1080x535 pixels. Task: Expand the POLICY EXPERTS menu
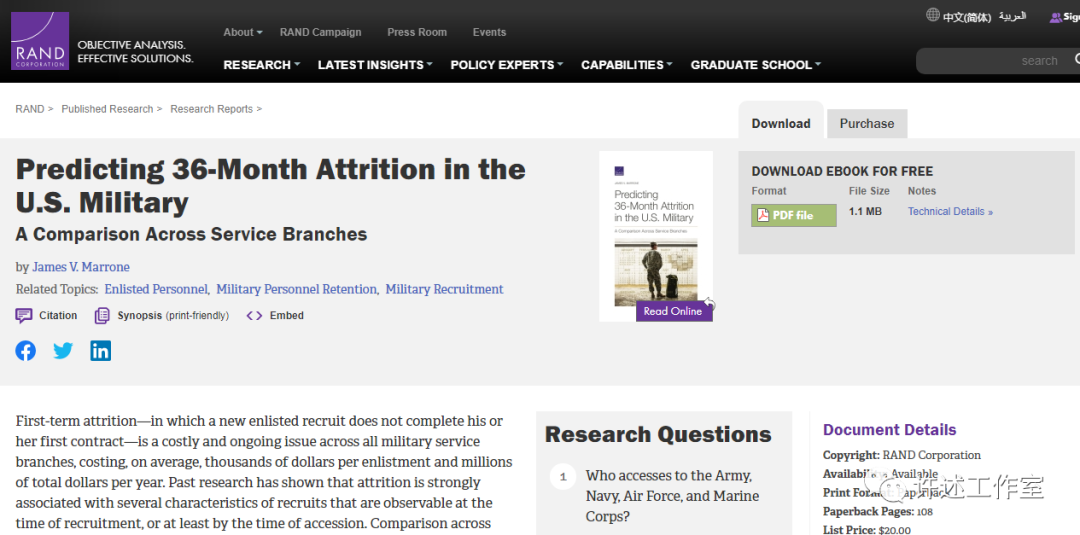(x=506, y=65)
